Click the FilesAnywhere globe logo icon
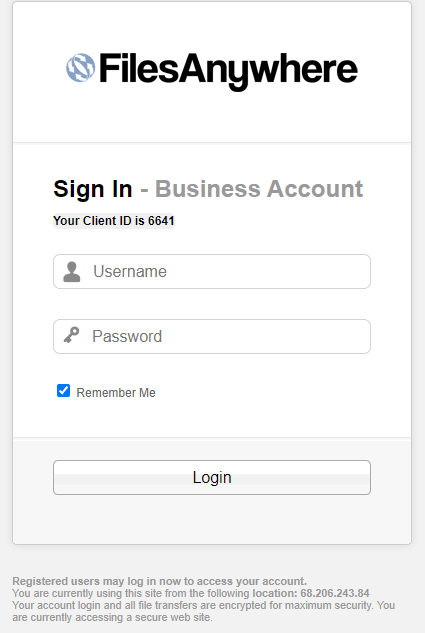 81,68
